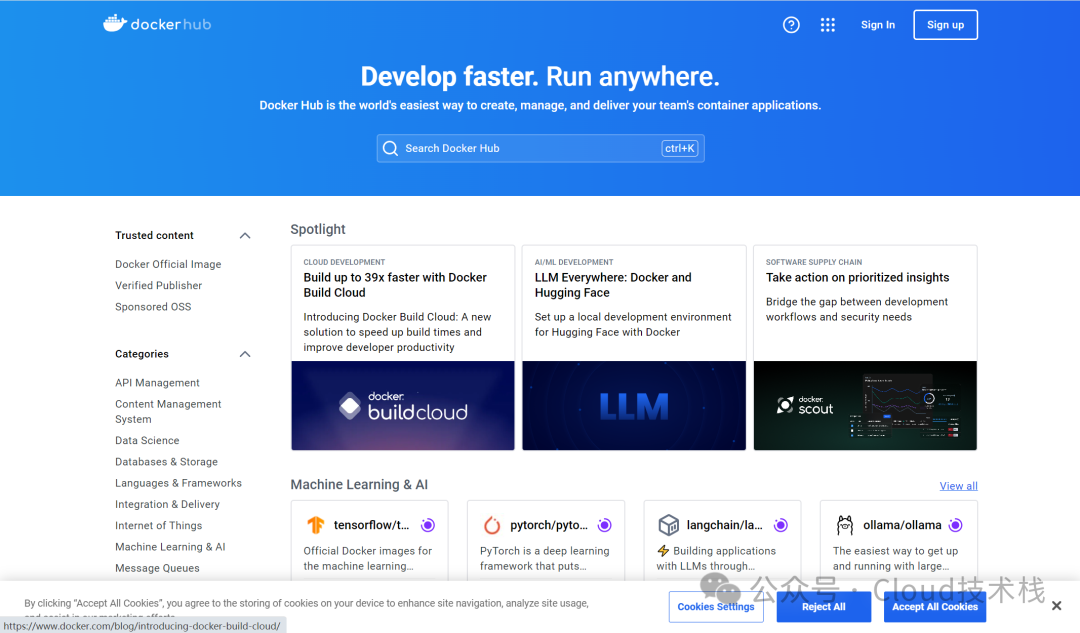Click the Sign In link

pos(878,25)
